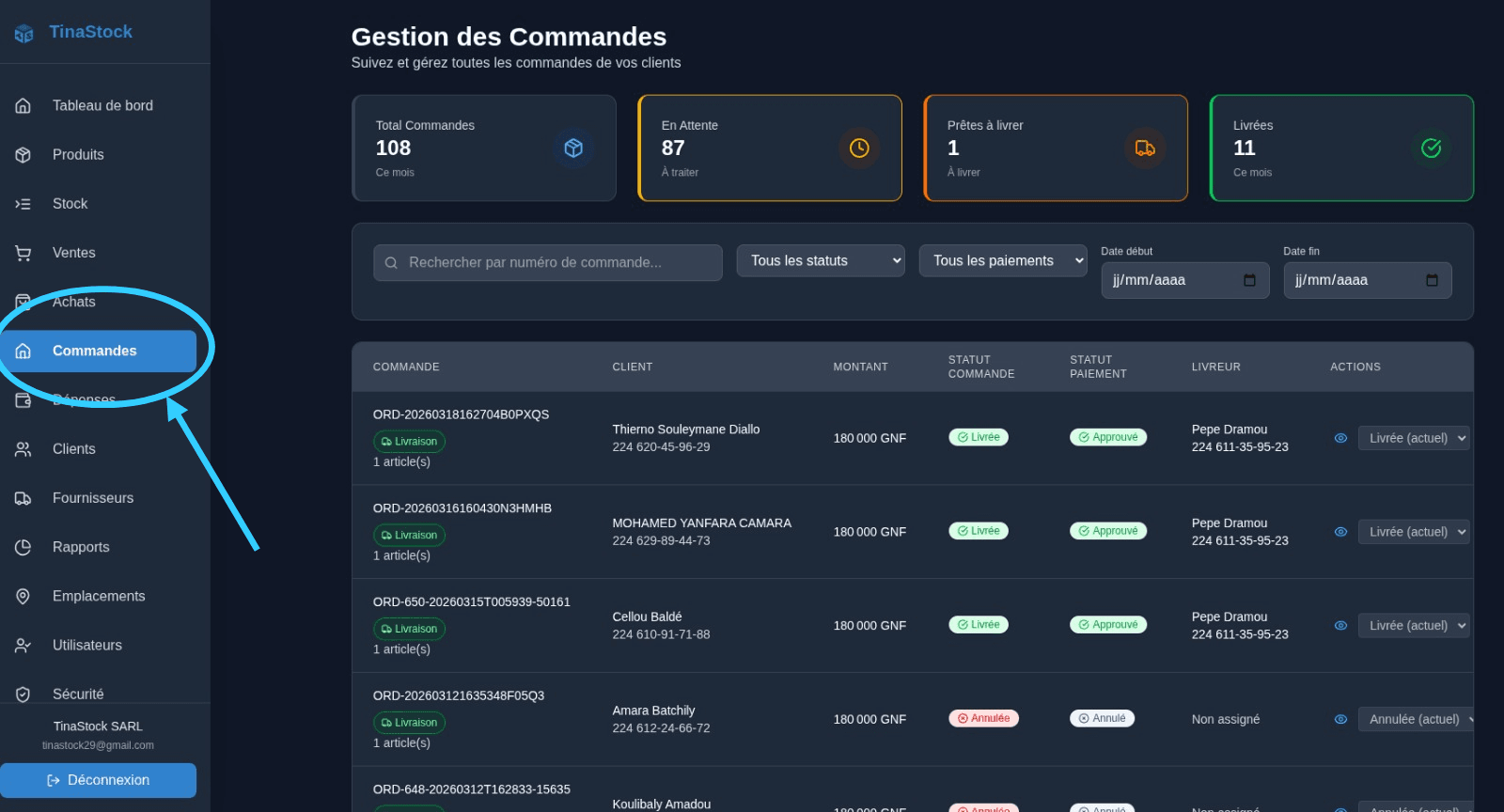The width and height of the screenshot is (1504, 812).
Task: Click the TinaStock logo icon
Action: 23,33
